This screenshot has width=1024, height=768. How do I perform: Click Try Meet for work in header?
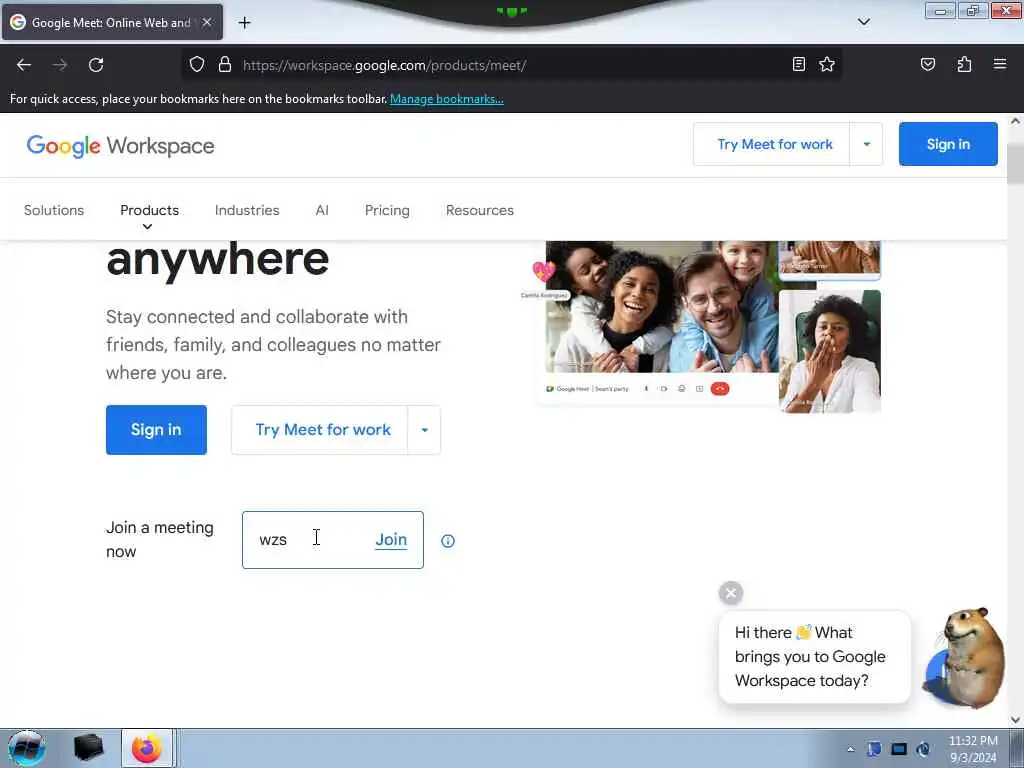click(x=775, y=144)
